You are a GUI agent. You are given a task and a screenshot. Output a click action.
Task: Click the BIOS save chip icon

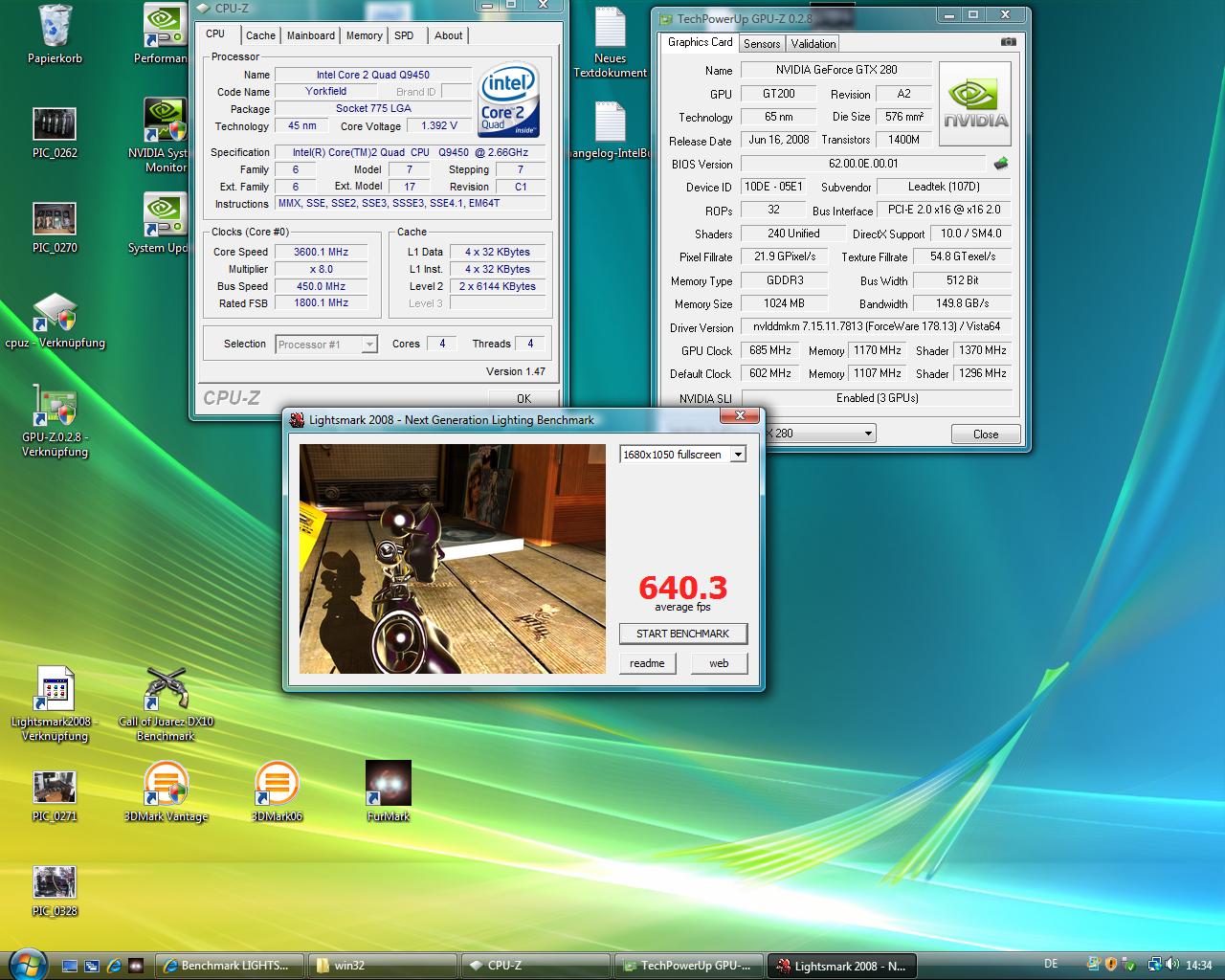coord(1001,164)
